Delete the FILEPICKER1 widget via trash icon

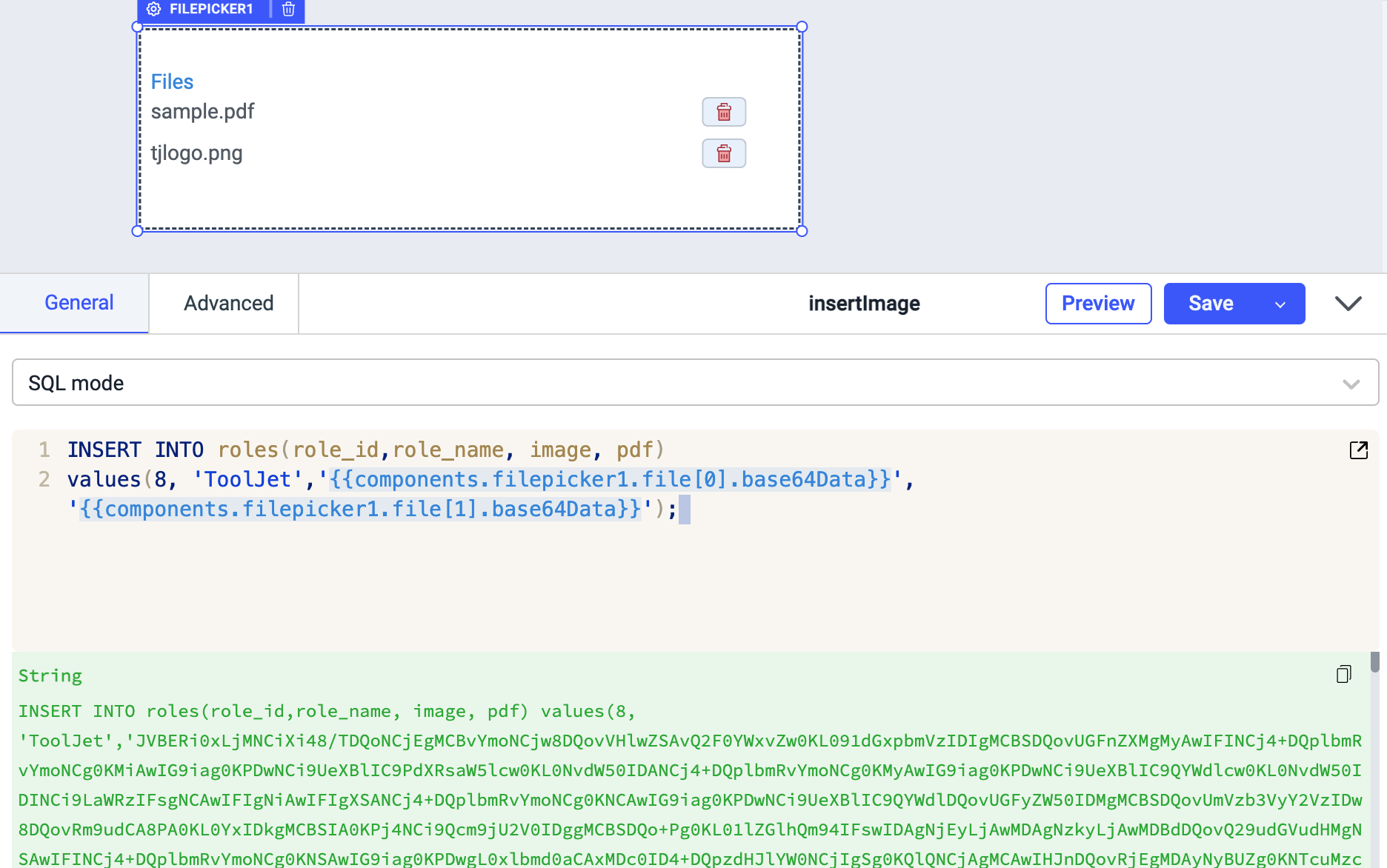click(x=289, y=9)
